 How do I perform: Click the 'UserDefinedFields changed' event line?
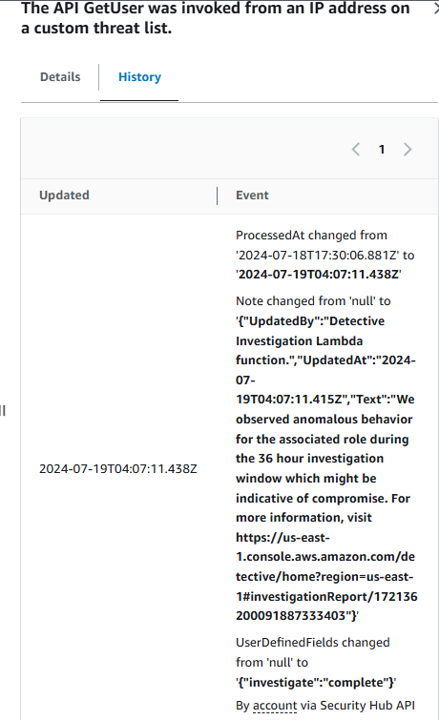313,642
